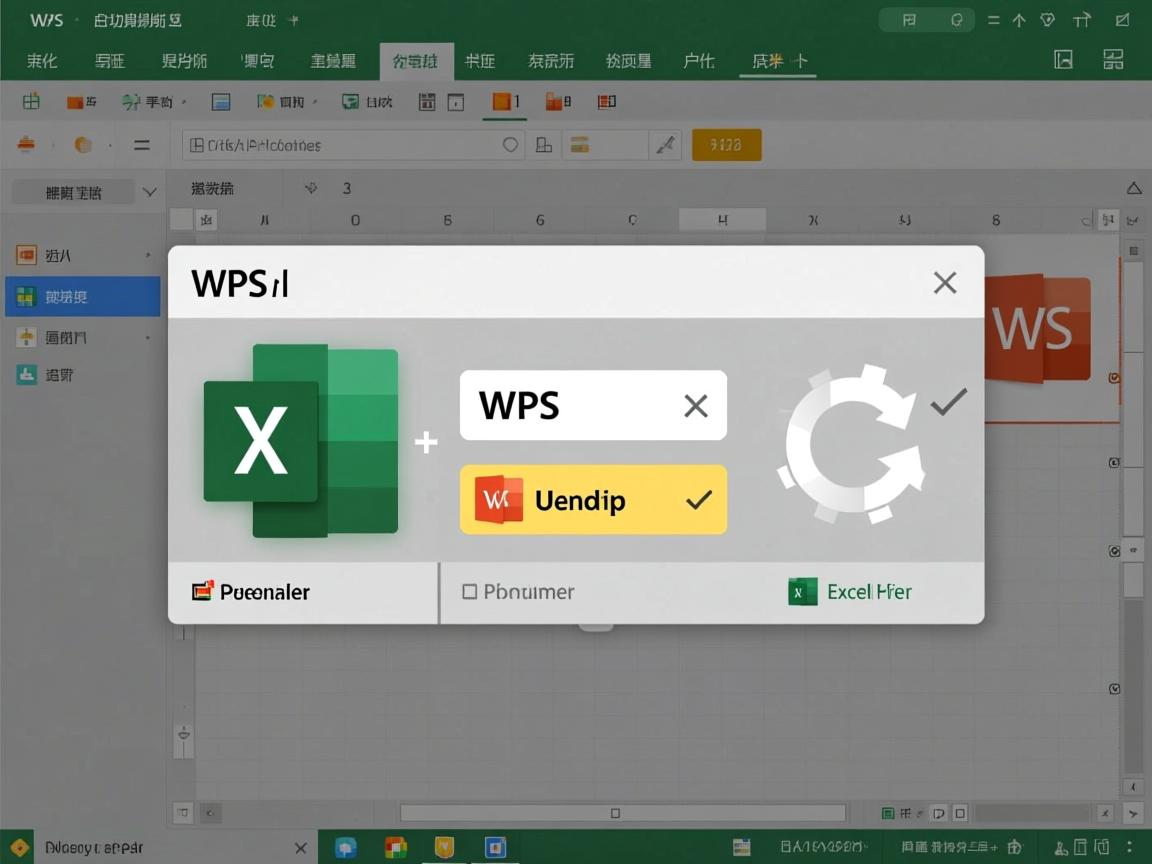1152x864 pixels.
Task: Collapse the sheet panel using the triangle above scrollbar
Action: (1133, 188)
